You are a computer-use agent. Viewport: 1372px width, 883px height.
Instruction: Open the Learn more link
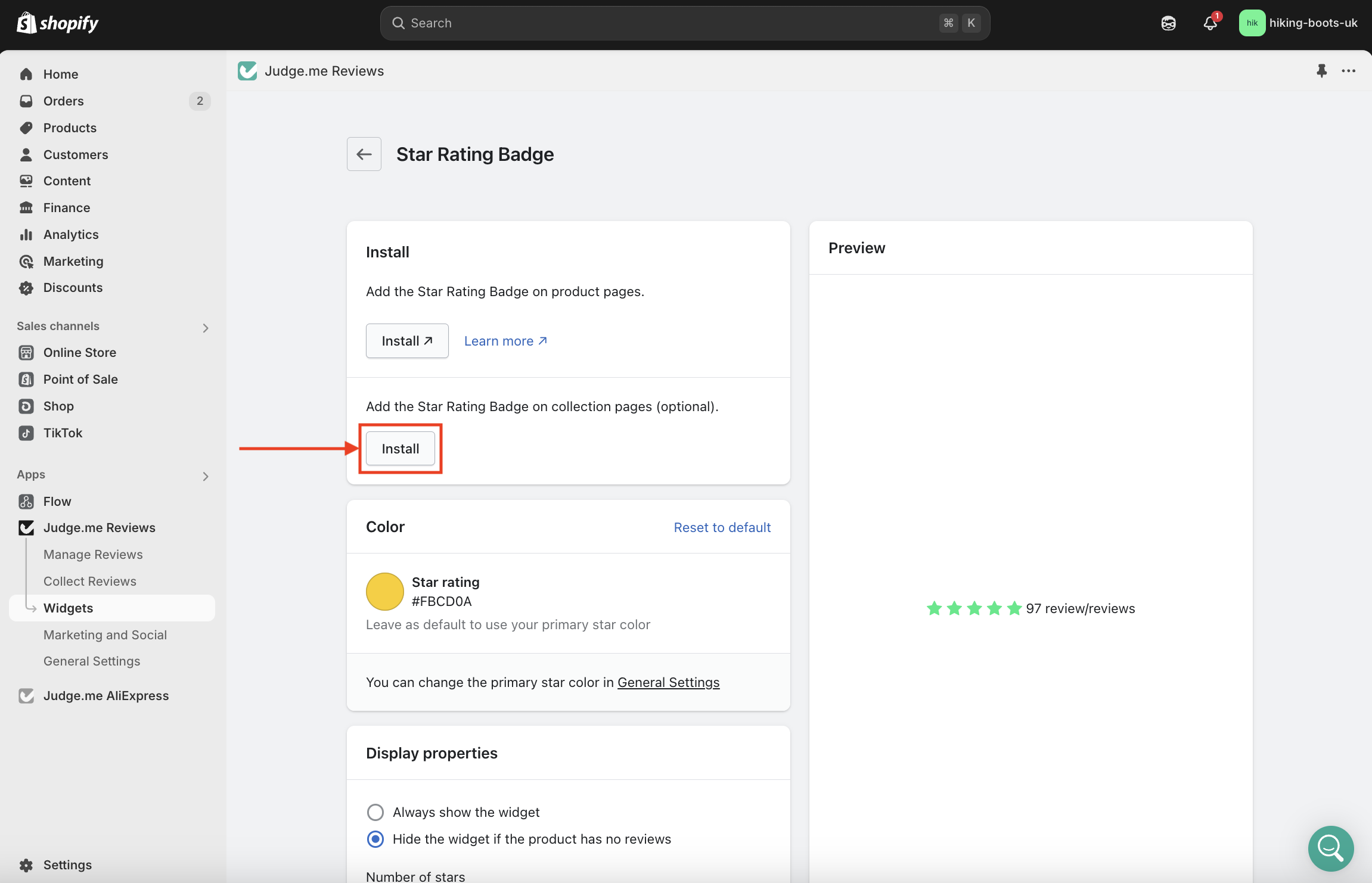tap(505, 341)
